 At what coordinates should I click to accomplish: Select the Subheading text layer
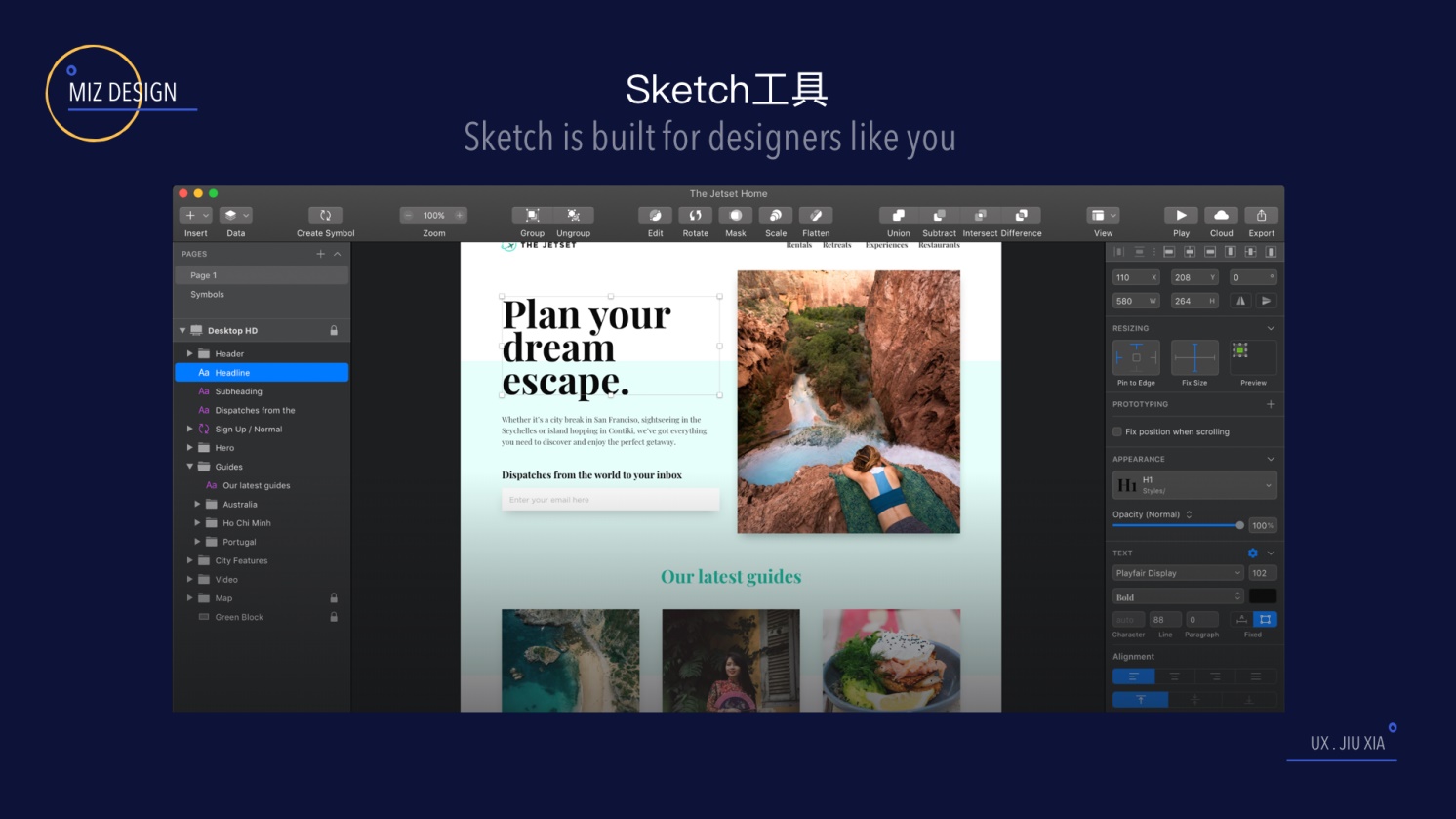(238, 391)
